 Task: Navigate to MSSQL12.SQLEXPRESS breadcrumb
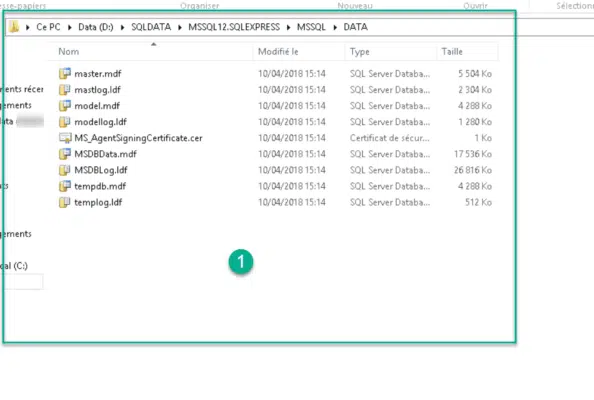click(234, 27)
